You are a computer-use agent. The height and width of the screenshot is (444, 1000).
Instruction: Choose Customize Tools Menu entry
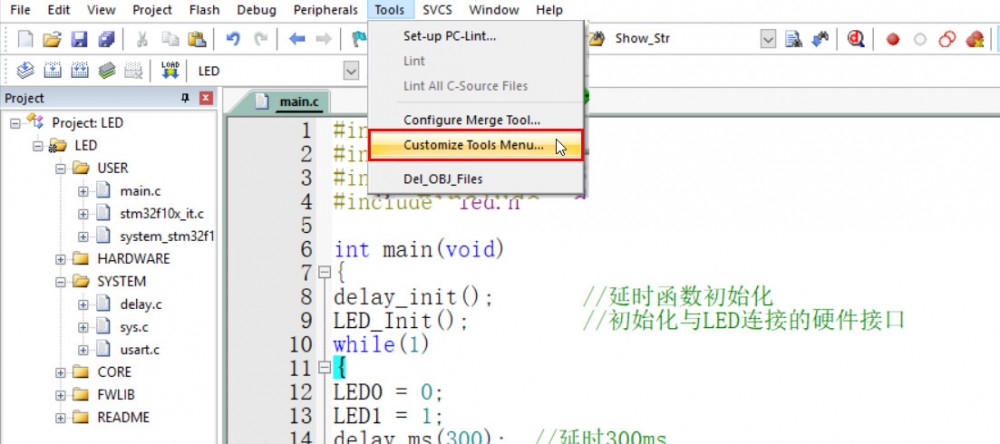pyautogui.click(x=476, y=145)
